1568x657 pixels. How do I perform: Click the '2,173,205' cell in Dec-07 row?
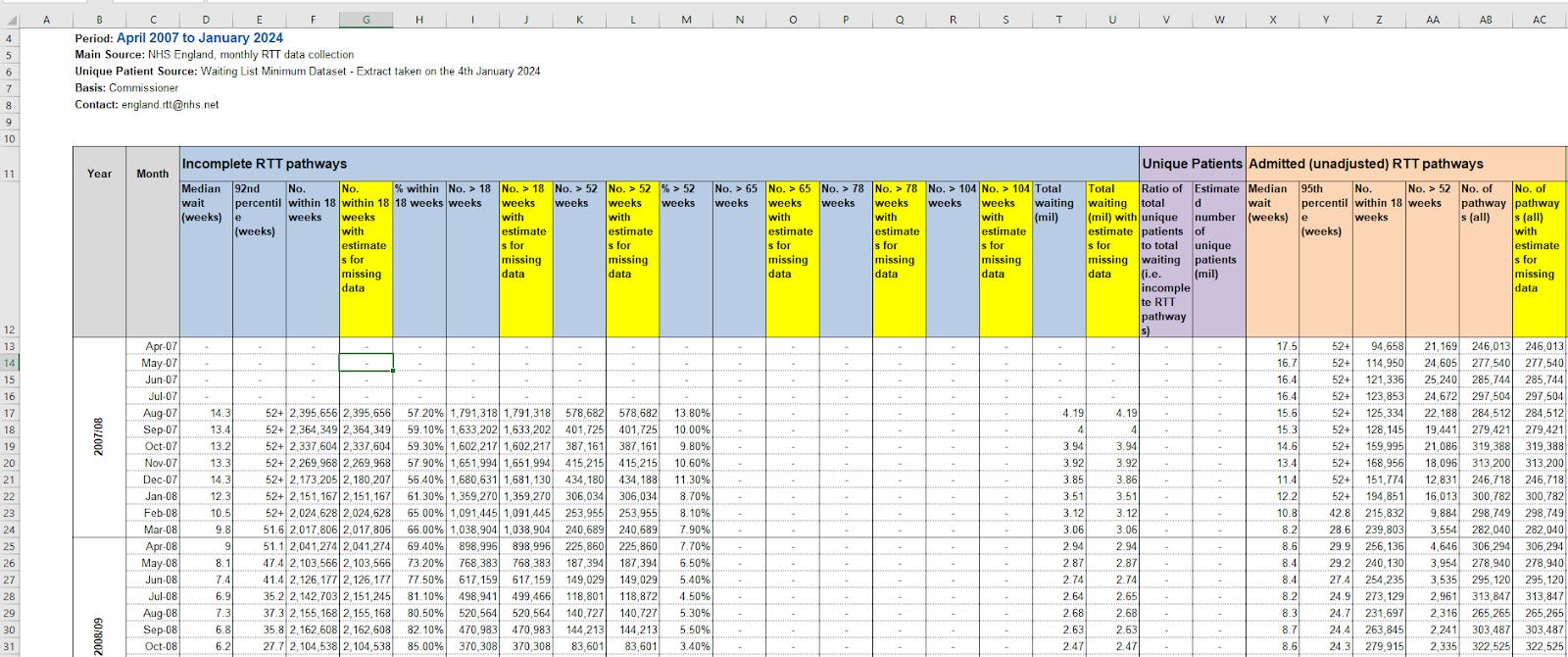[313, 480]
